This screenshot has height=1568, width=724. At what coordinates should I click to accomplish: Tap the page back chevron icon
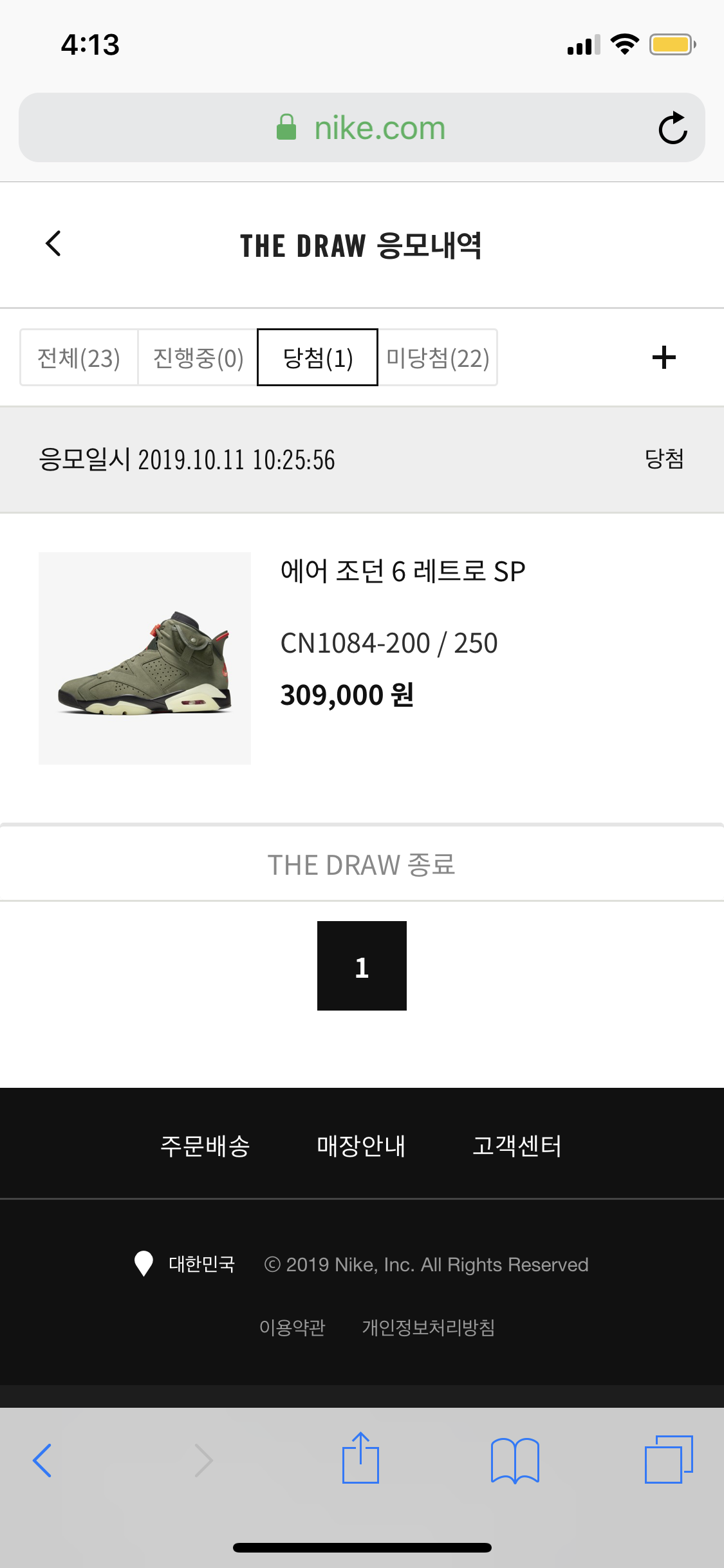tap(53, 244)
